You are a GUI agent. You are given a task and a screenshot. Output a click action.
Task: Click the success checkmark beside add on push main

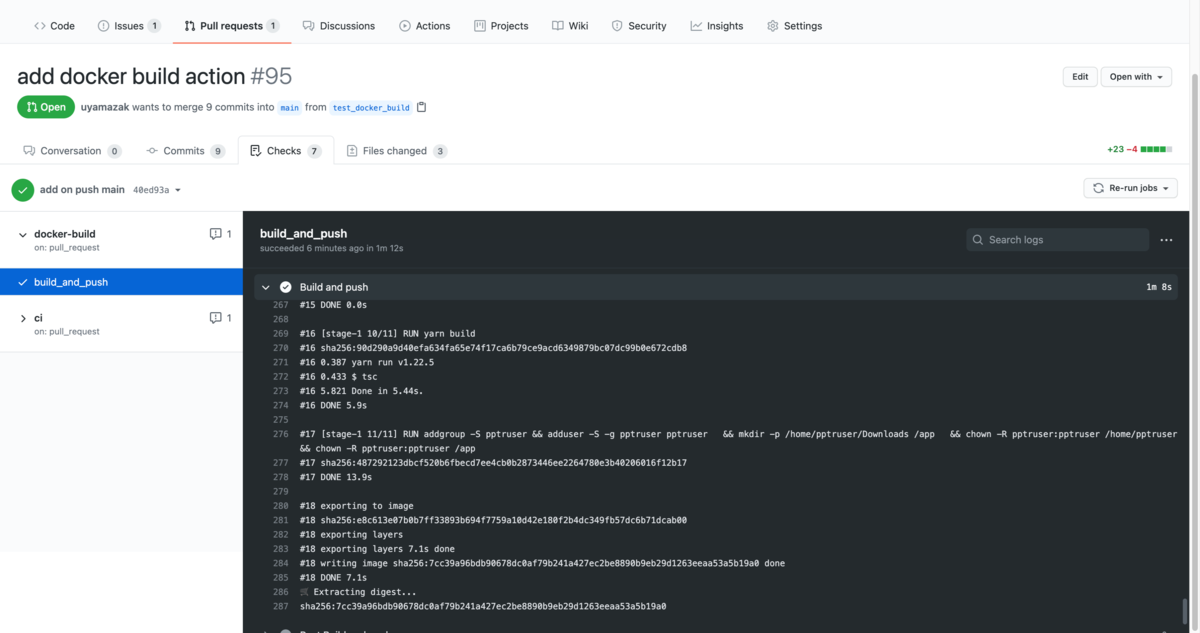point(22,188)
